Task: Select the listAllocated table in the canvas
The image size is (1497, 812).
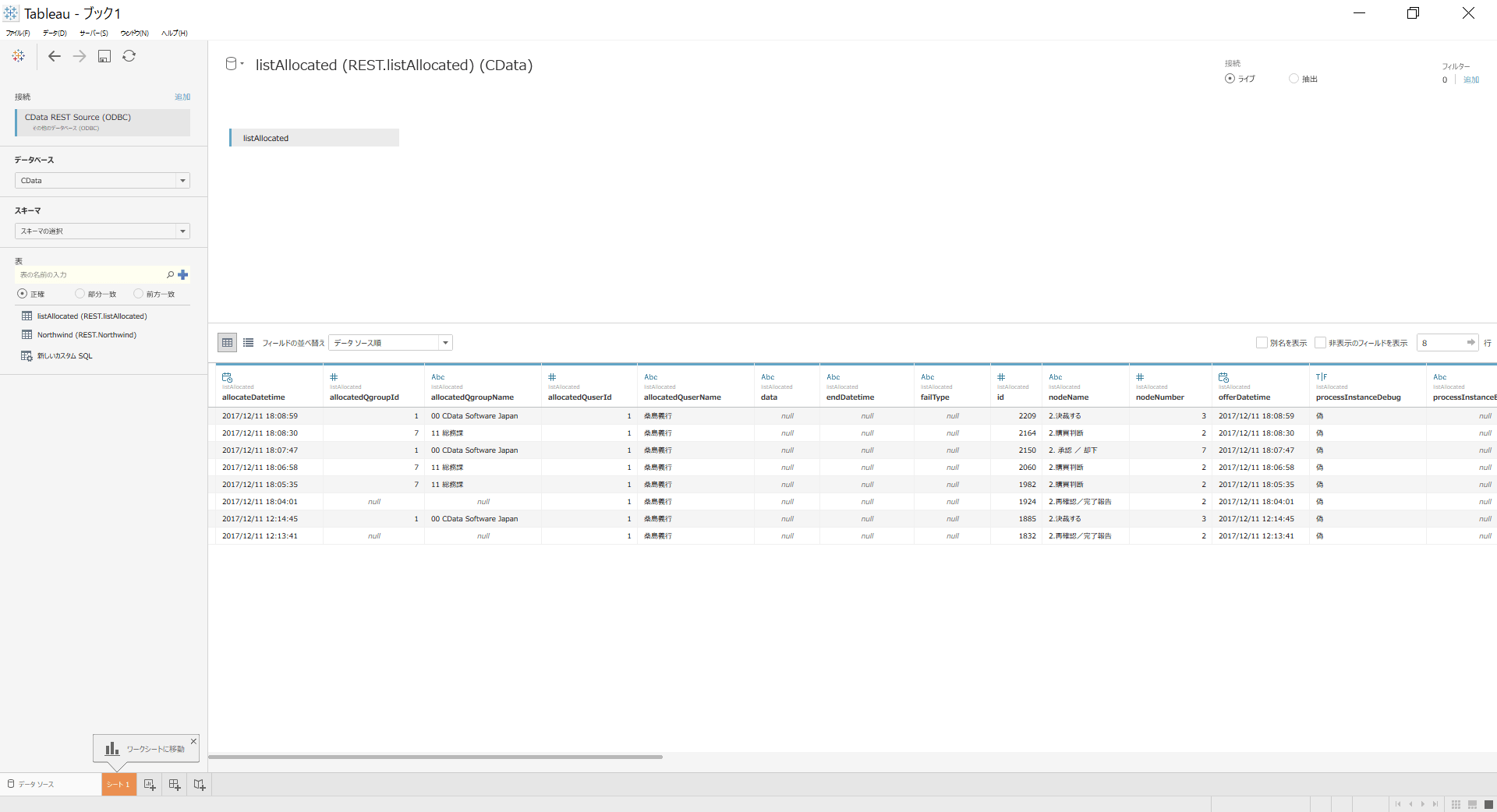Action: (x=314, y=138)
